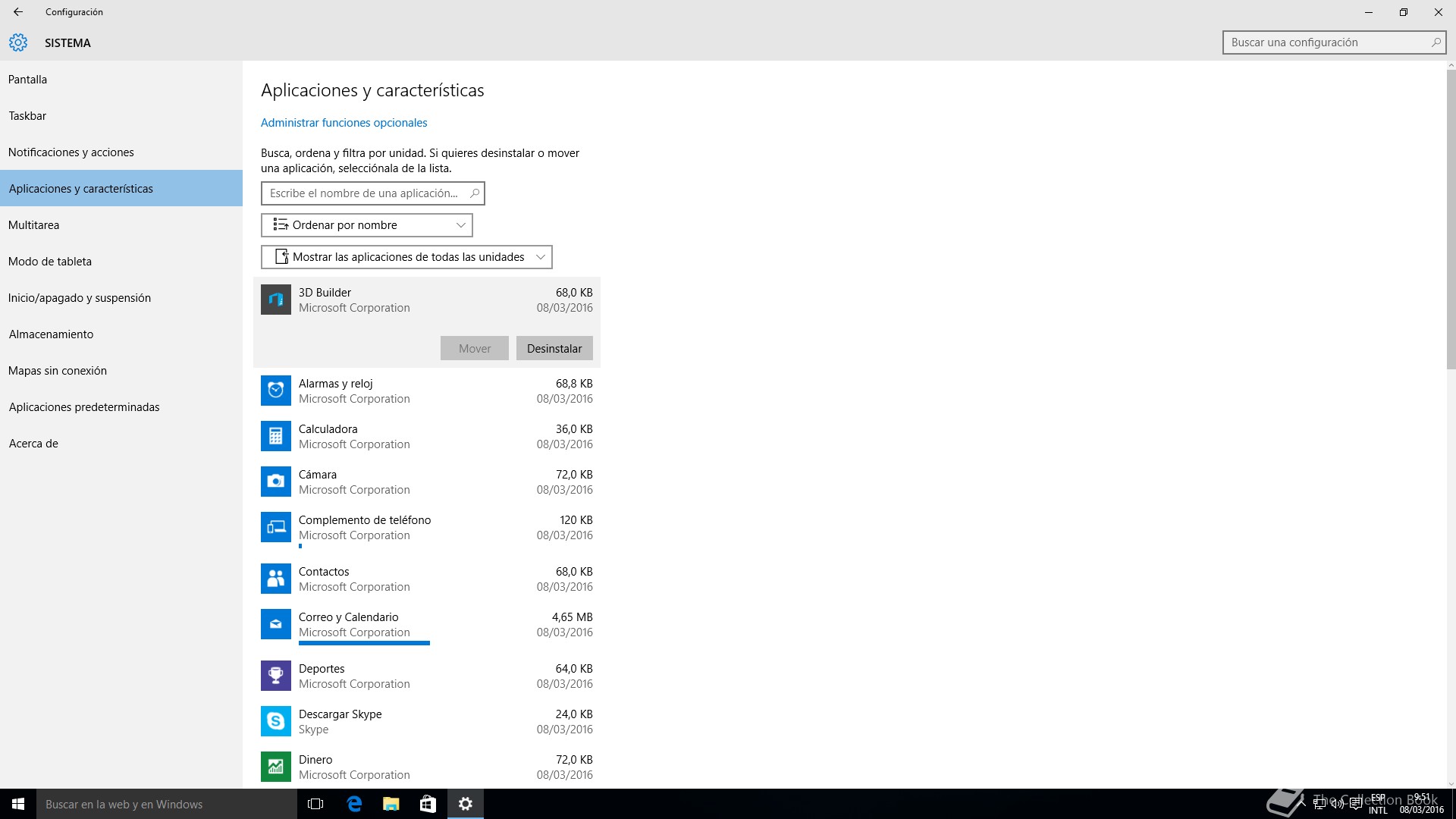
Task: Select Aplicaciones predeterminadas
Action: pyautogui.click(x=121, y=406)
